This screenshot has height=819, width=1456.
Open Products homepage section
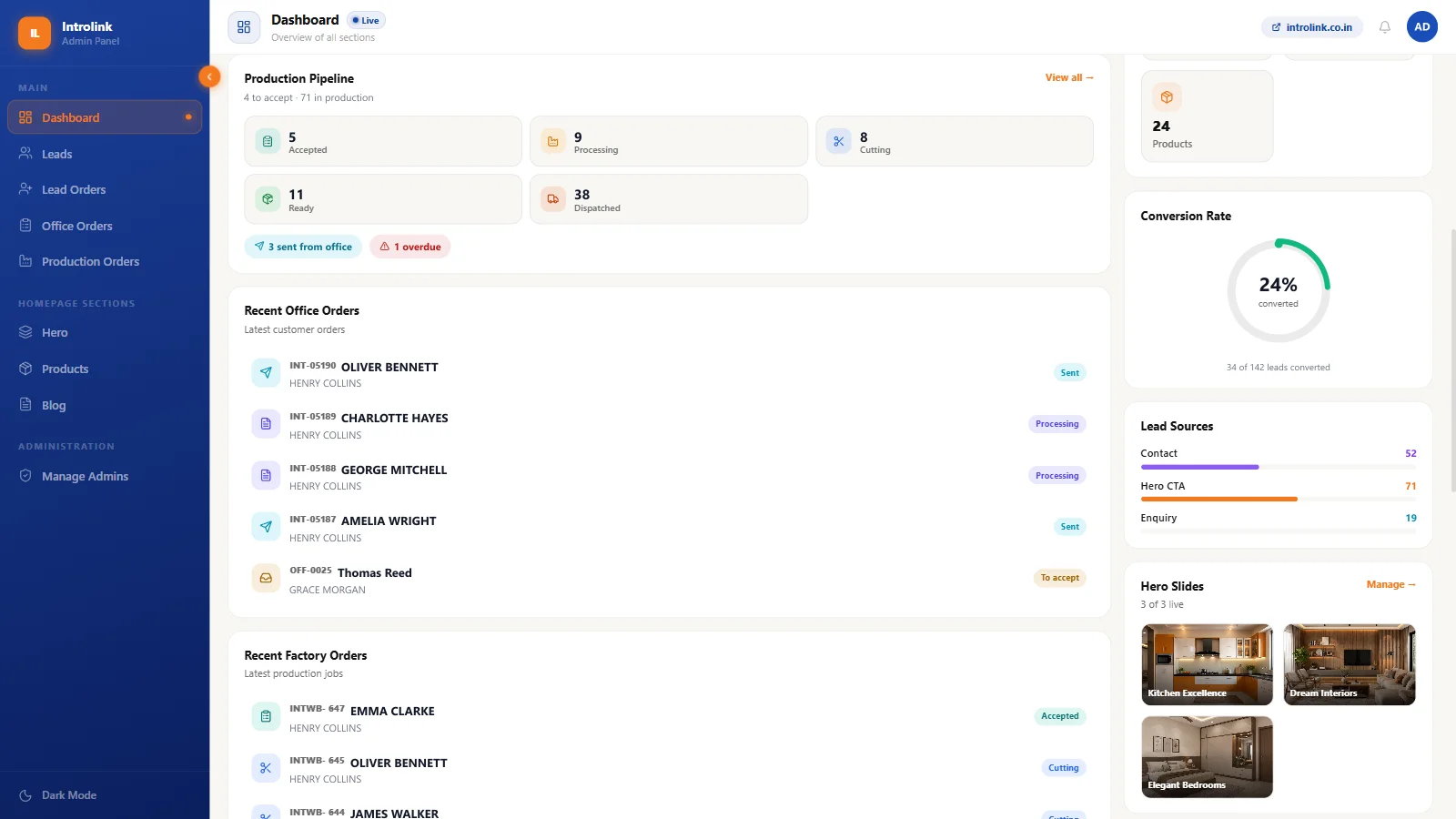[x=105, y=369]
